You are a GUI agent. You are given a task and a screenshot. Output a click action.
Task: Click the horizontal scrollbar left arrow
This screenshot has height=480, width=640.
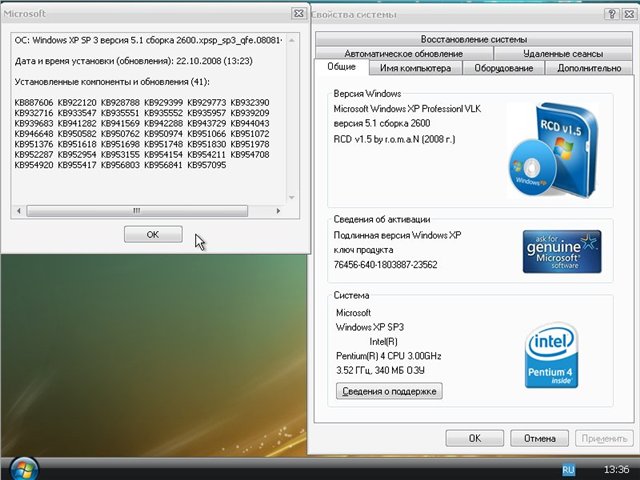point(19,211)
